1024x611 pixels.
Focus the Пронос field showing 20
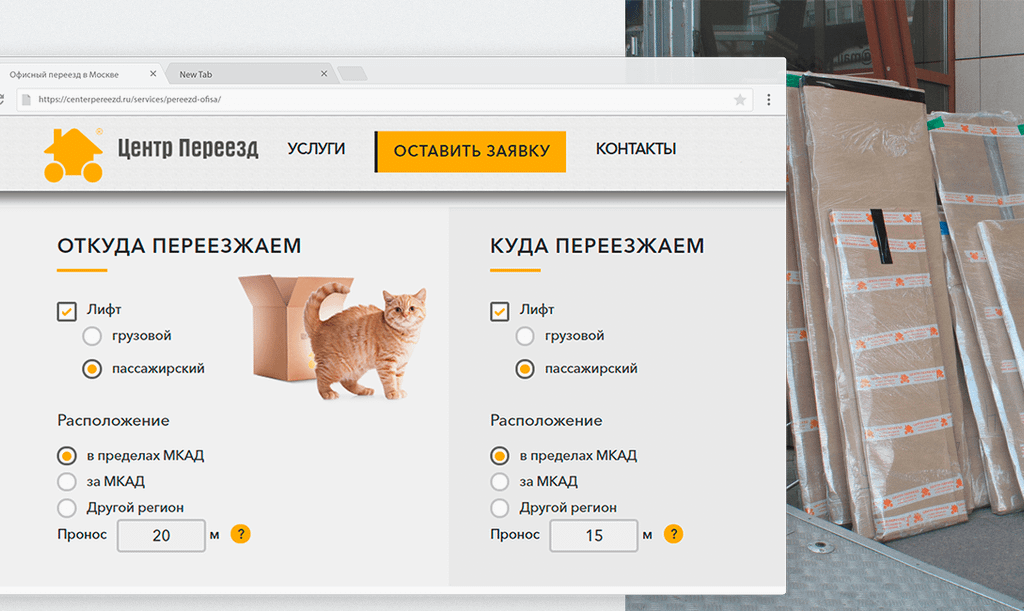pos(161,535)
